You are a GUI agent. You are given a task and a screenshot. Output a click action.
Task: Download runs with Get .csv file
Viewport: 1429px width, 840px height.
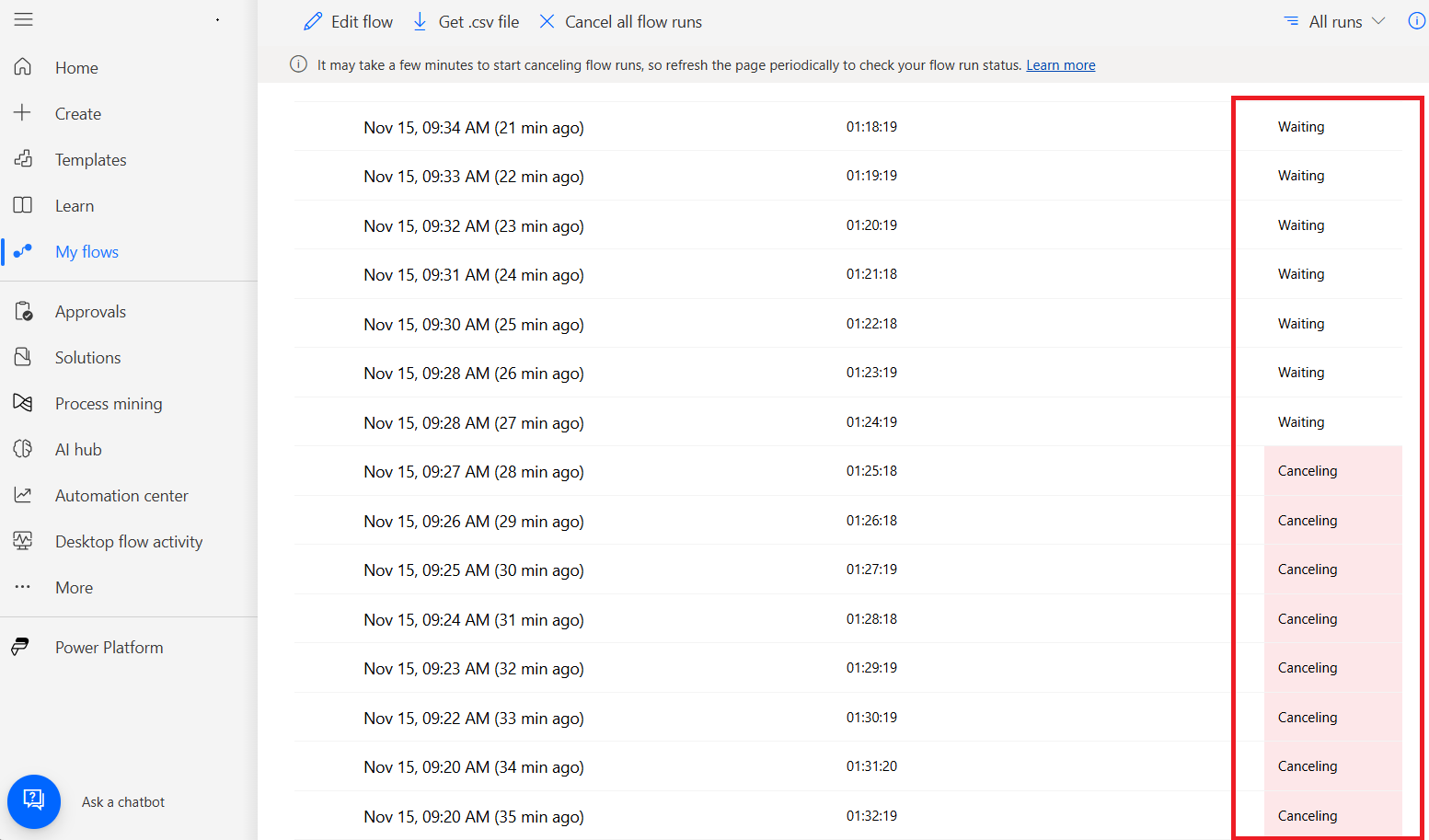click(x=467, y=21)
